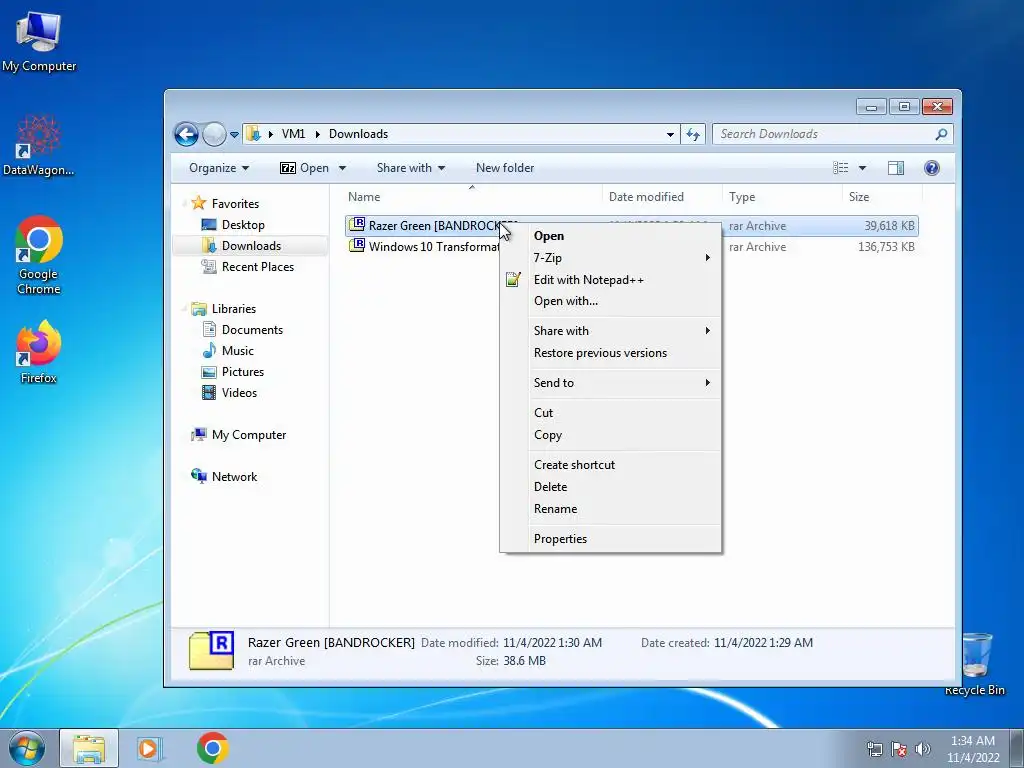Click the Chrome taskbar icon
The image size is (1024, 768).
pyautogui.click(x=212, y=748)
